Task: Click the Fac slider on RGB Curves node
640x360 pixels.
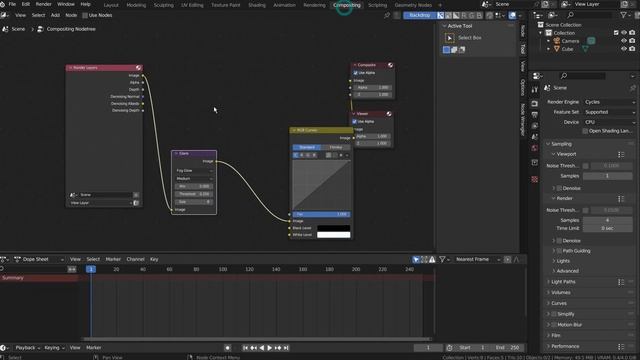Action: point(321,214)
